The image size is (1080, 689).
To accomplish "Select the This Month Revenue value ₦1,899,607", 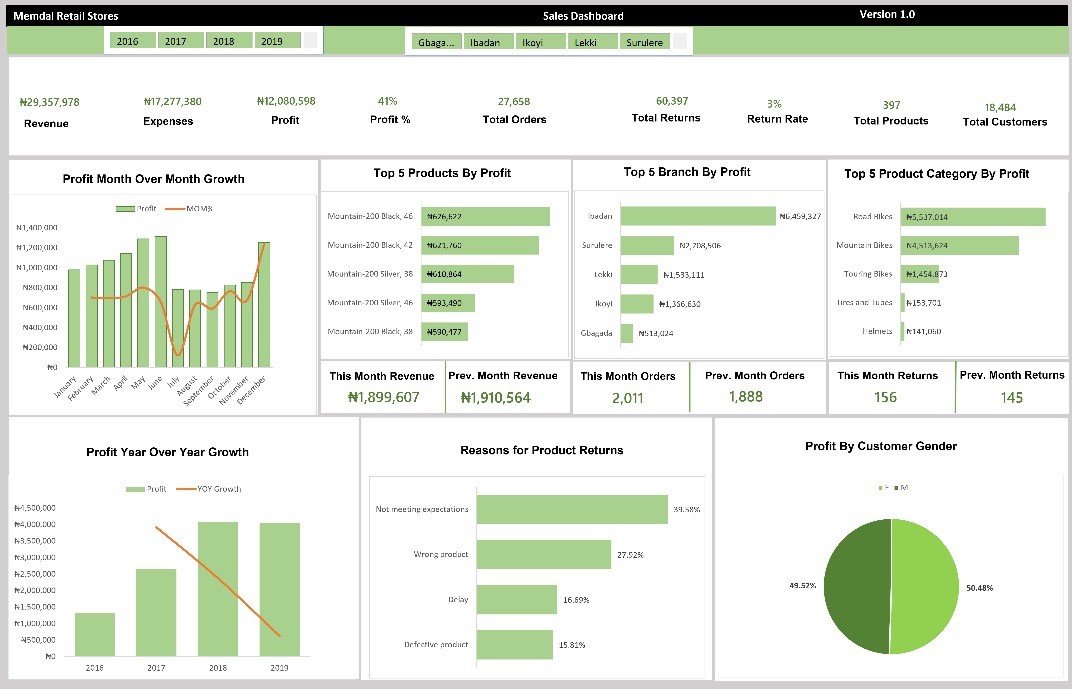I will (383, 397).
